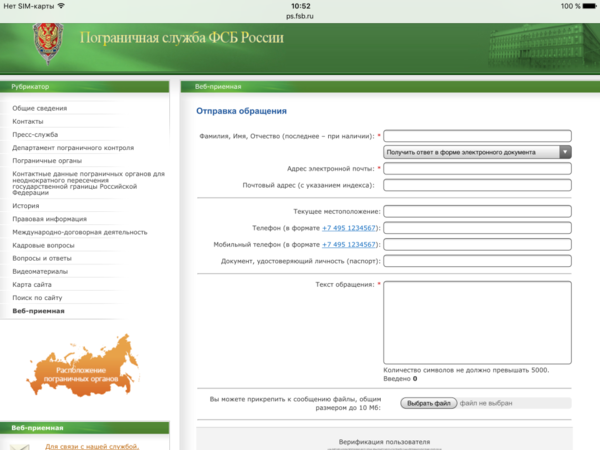Image resolution: width=600 pixels, height=450 pixels.
Task: Click 'Для связи с нашей службой' link
Action: click(x=92, y=446)
